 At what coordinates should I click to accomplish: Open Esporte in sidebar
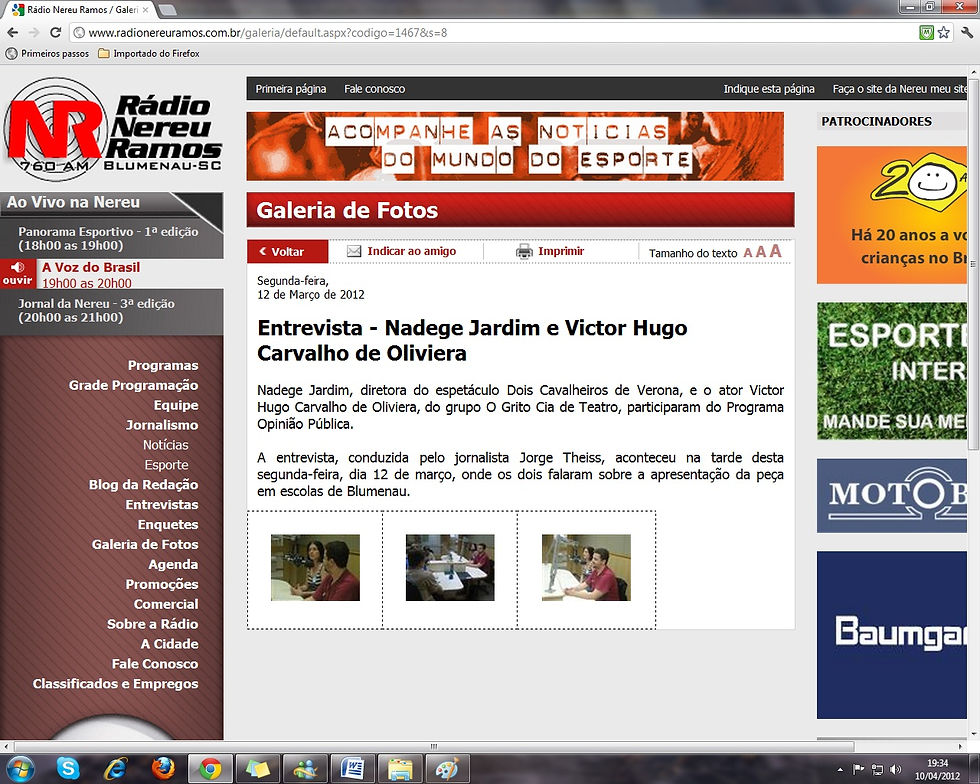pyautogui.click(x=166, y=465)
